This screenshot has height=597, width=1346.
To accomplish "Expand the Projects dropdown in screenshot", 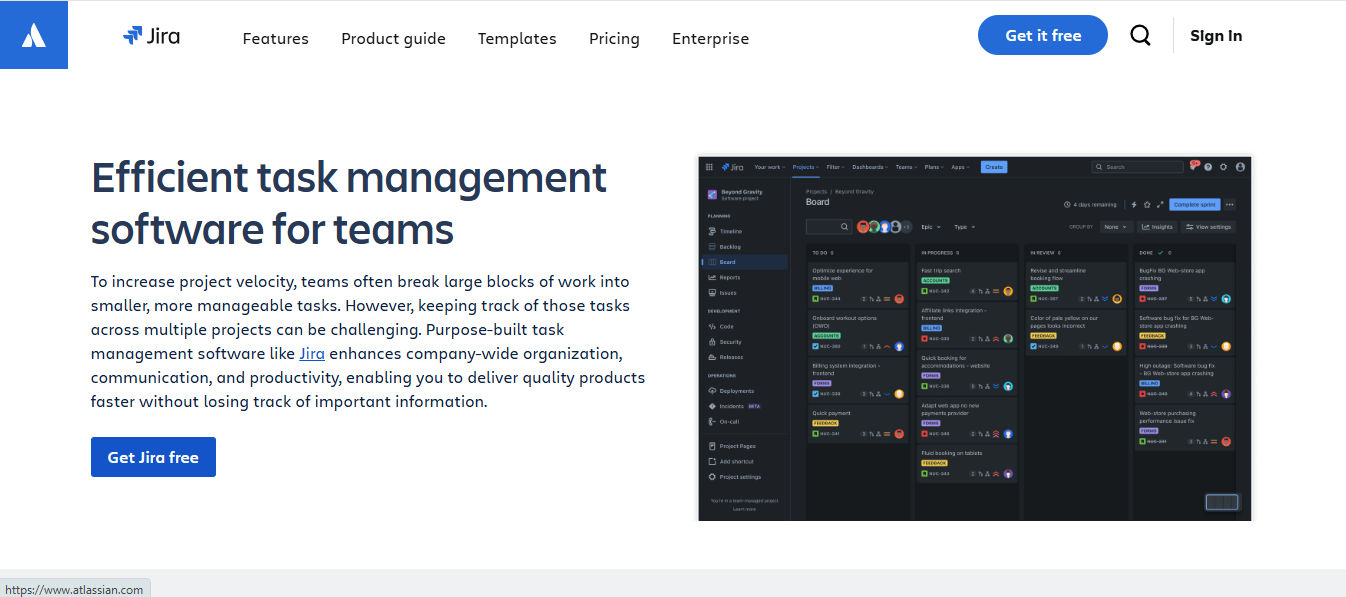I will 805,167.
